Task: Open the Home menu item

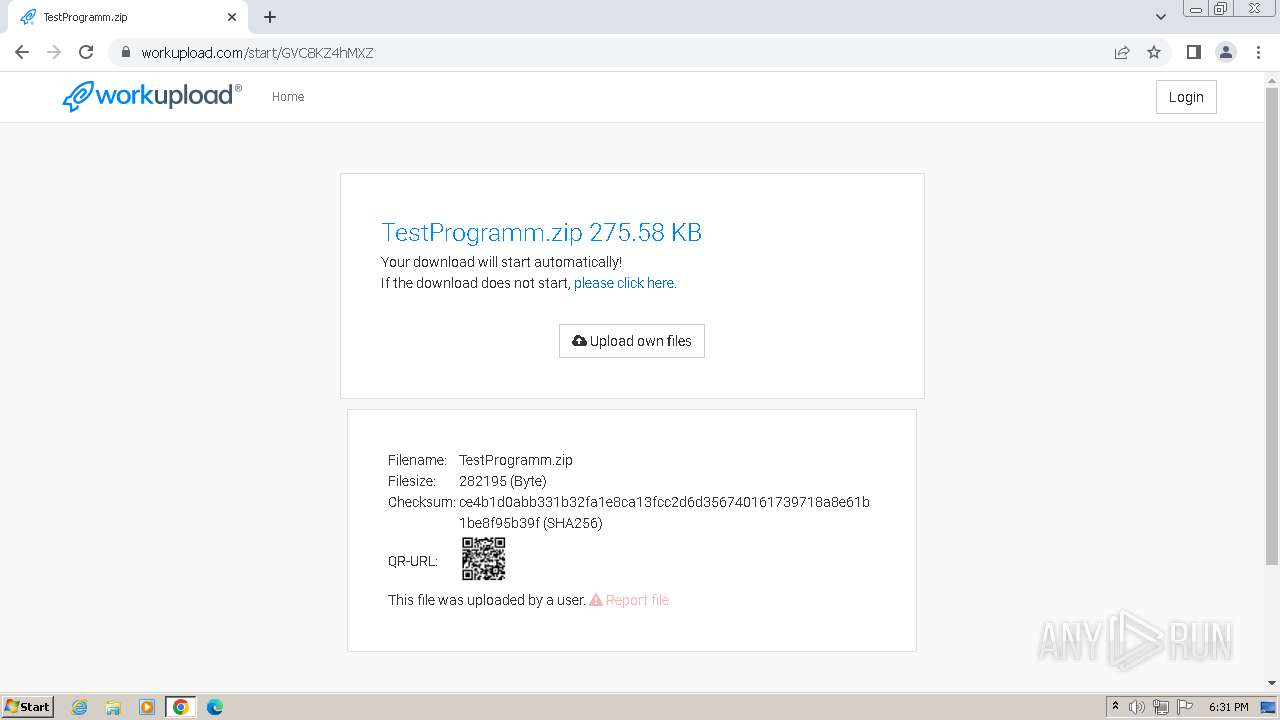Action: pyautogui.click(x=288, y=97)
